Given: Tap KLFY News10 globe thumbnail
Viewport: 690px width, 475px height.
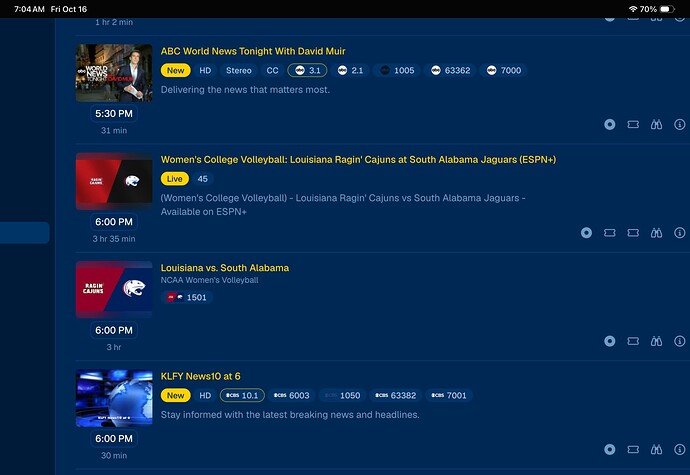Looking at the screenshot, I should tap(114, 398).
